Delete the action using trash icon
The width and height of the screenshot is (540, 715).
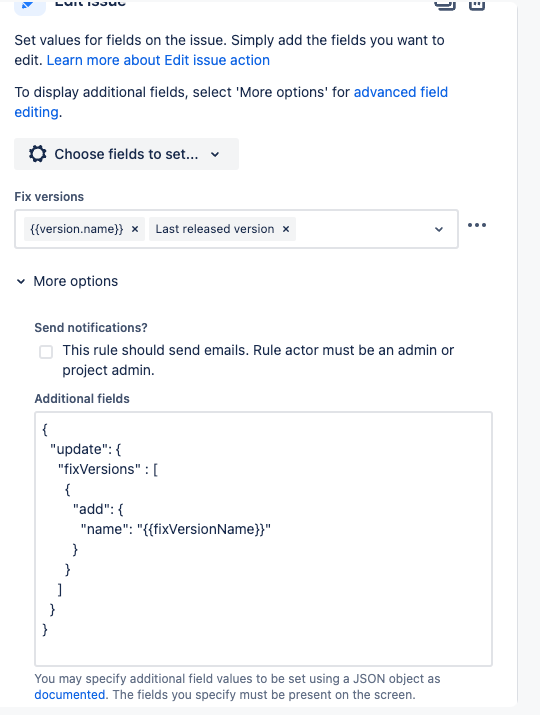[x=477, y=5]
